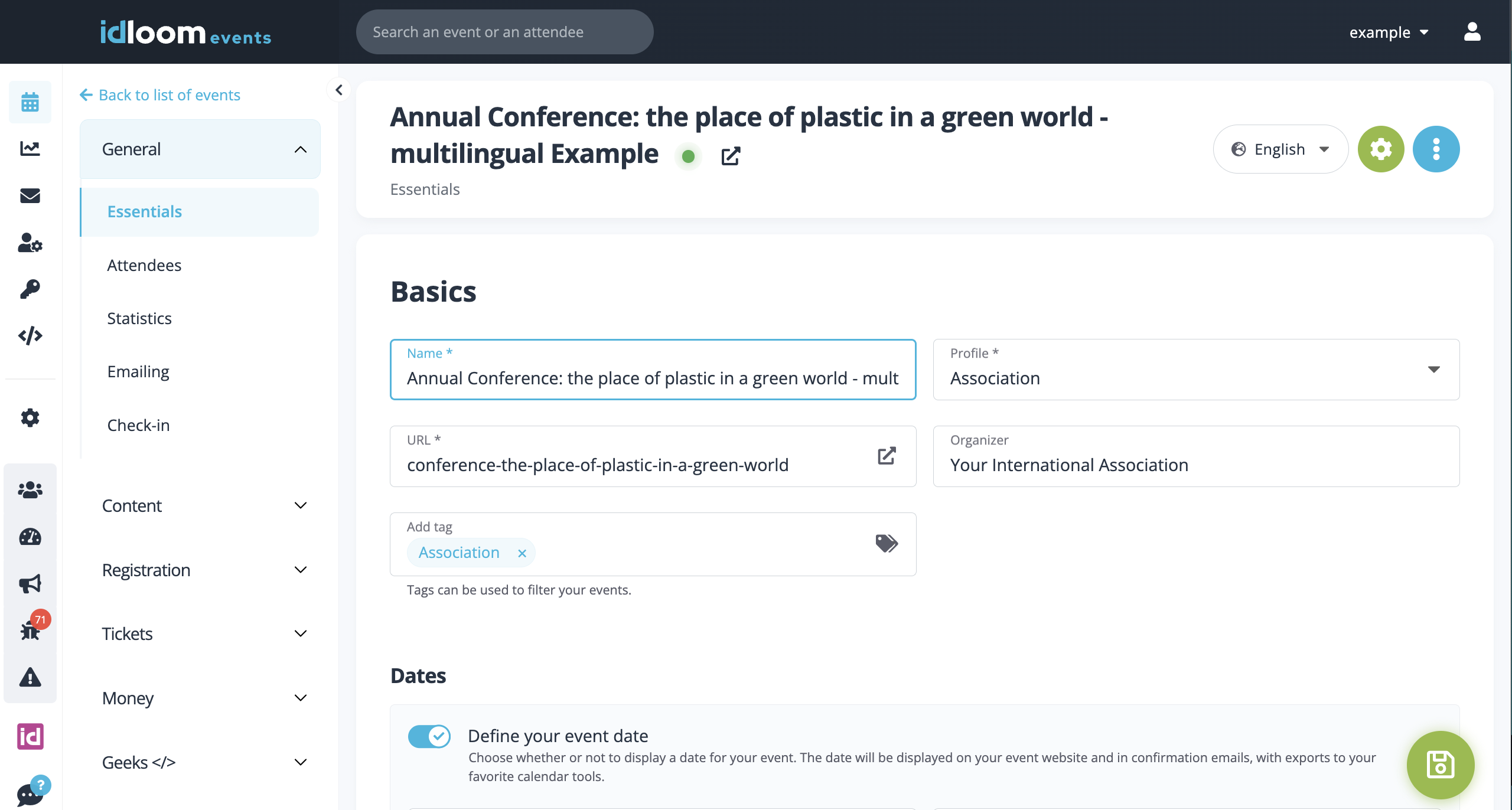Select the Check-in menu item

(138, 425)
